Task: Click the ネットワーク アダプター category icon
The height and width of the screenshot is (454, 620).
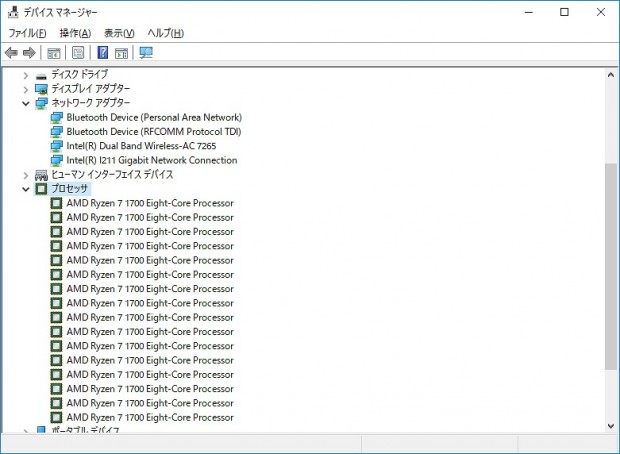Action: click(x=41, y=104)
